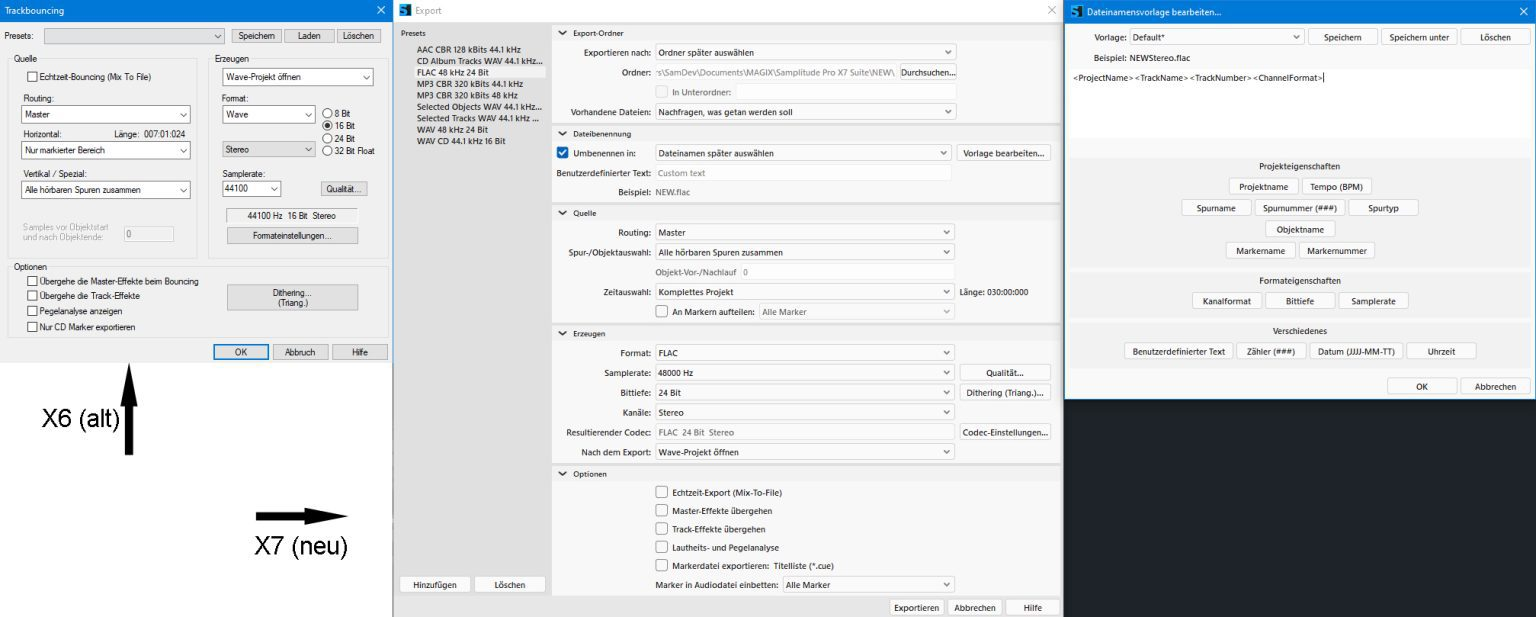Select the 8 Bit radio button
This screenshot has width=1536, height=617.
pyautogui.click(x=328, y=113)
